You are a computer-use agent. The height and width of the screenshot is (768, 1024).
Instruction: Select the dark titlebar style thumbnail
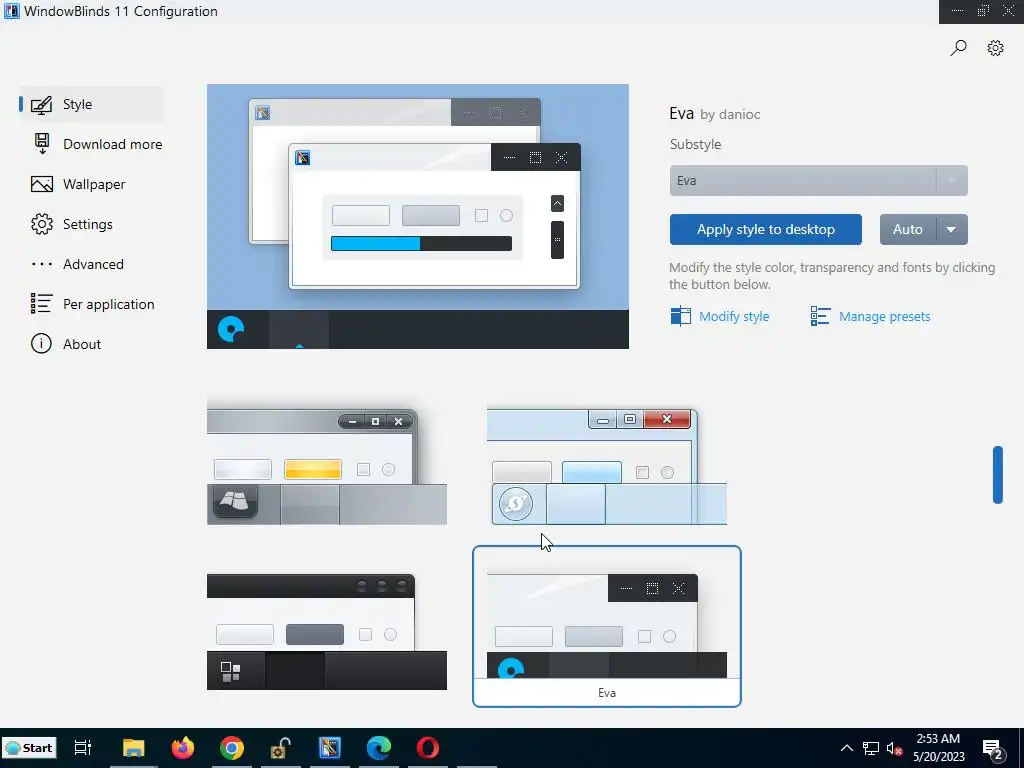[327, 630]
